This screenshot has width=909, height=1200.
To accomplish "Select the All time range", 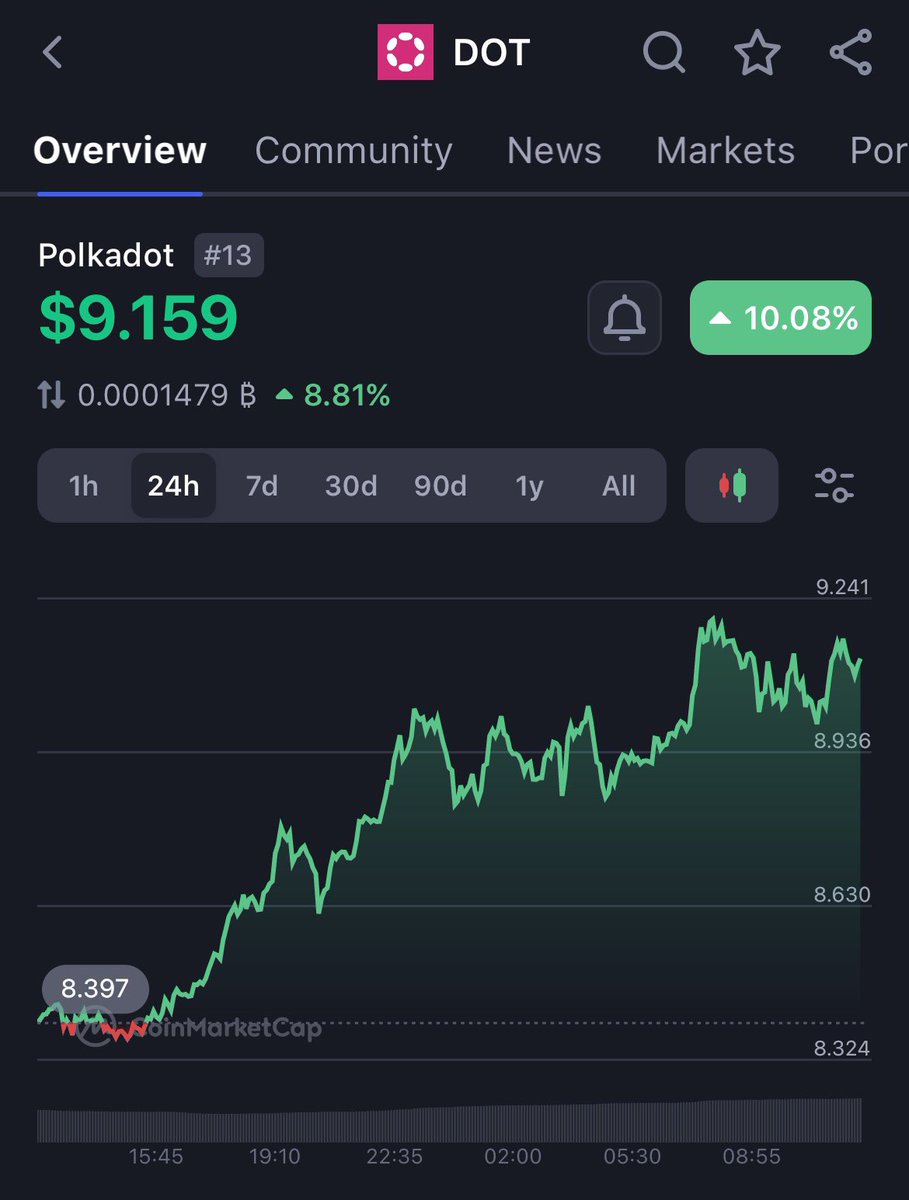I will (x=619, y=486).
